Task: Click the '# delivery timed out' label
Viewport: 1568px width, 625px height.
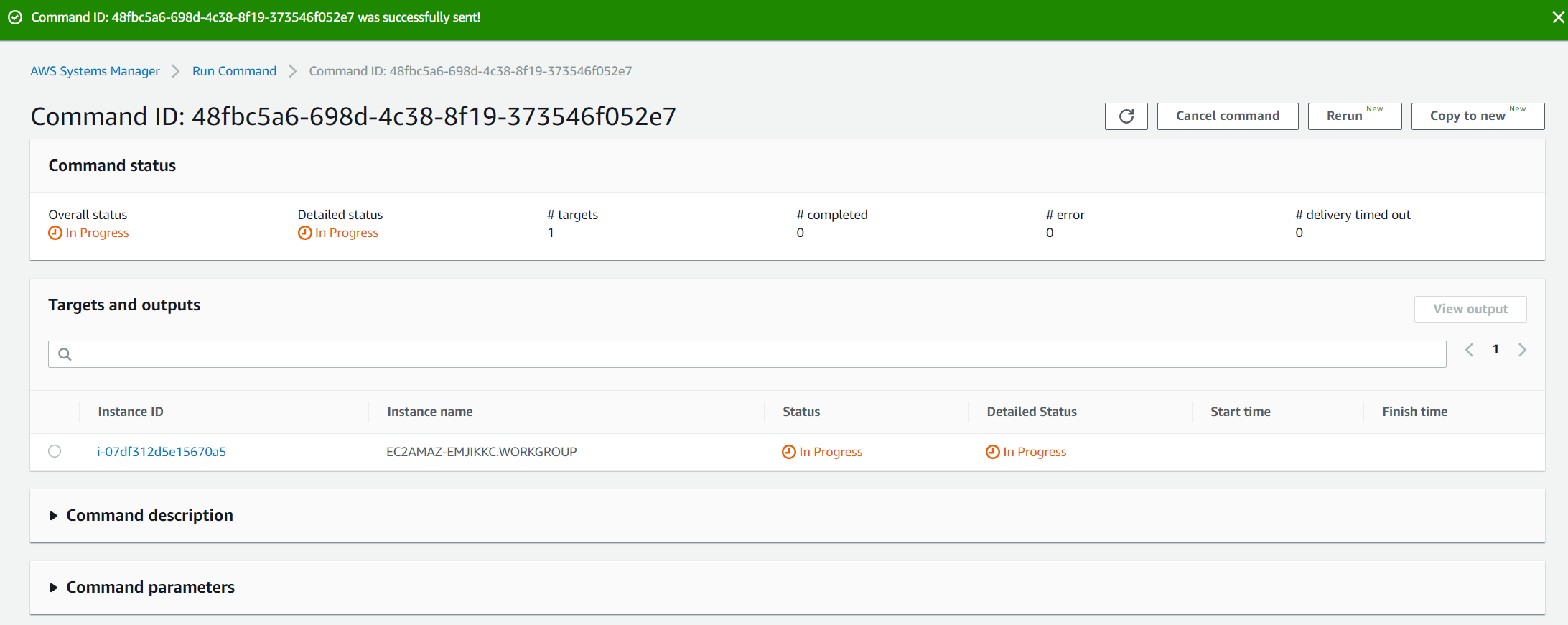Action: click(1353, 215)
